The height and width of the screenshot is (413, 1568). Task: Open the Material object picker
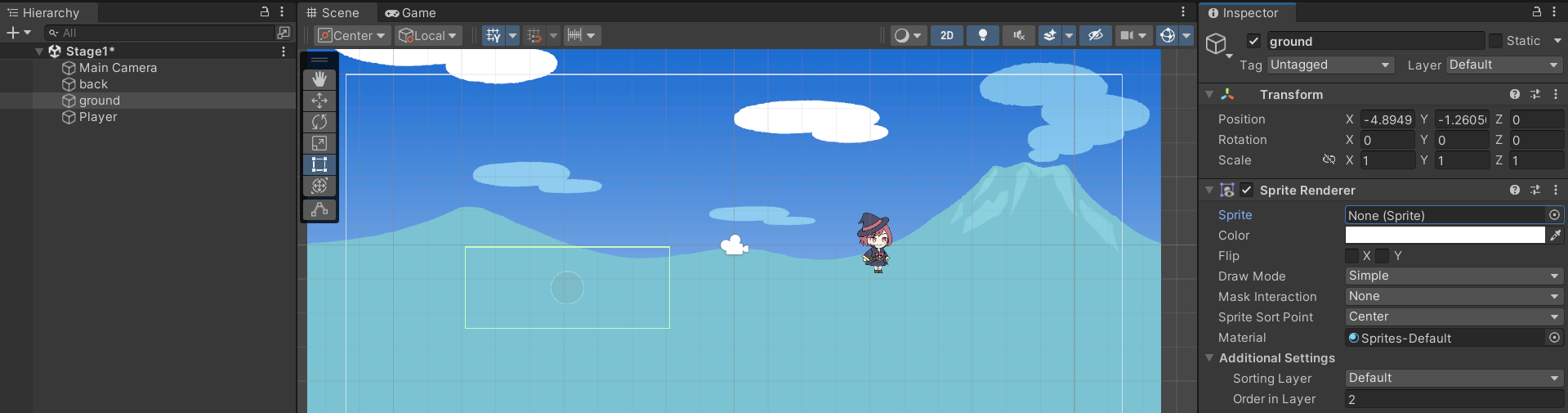(x=1554, y=337)
